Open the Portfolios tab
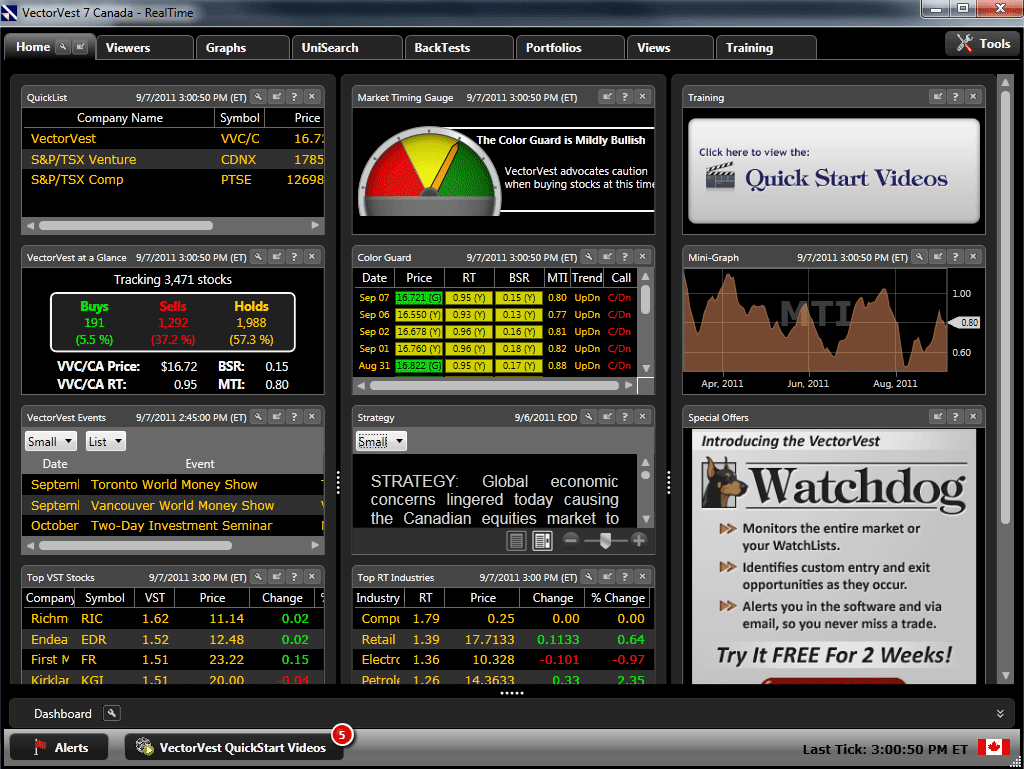The image size is (1024, 769). click(570, 48)
